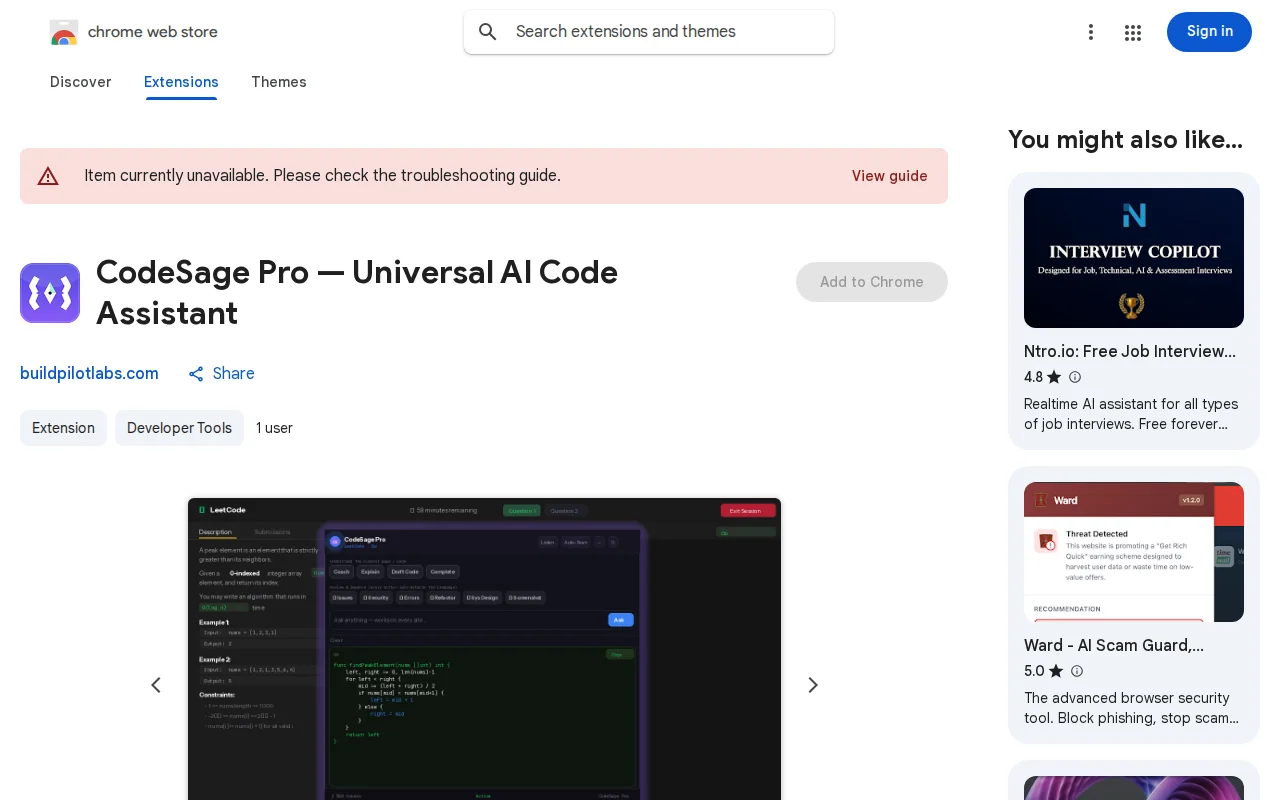Select the Extensions tab
1280x800 pixels.
tap(181, 82)
